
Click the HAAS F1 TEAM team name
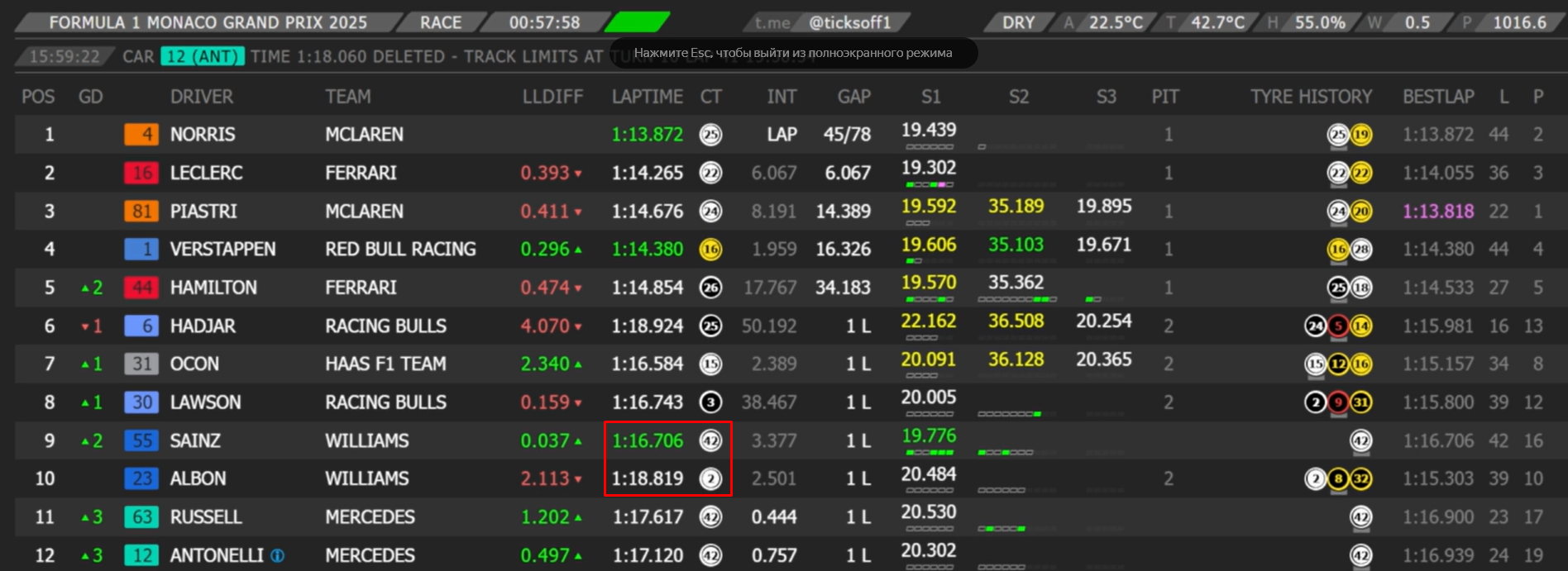click(x=385, y=364)
